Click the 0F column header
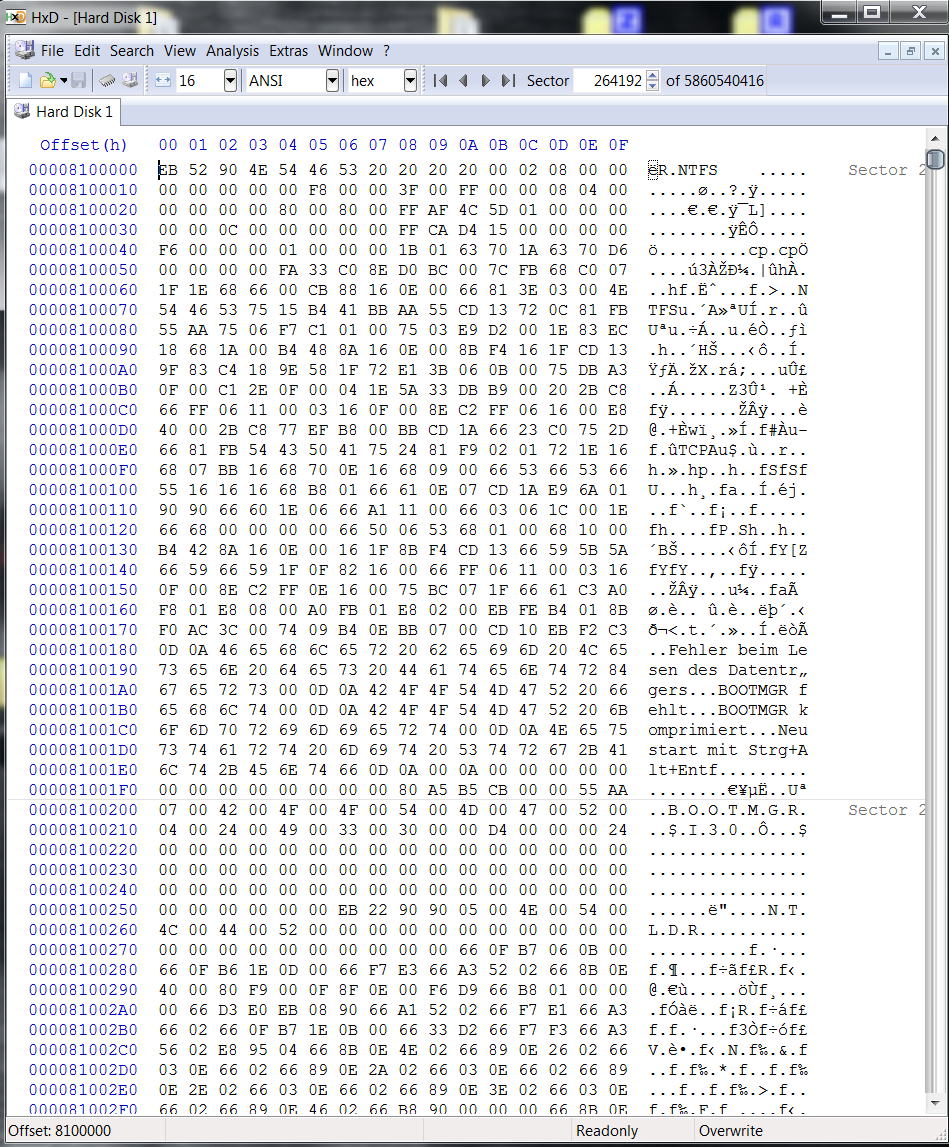The height and width of the screenshot is (1147, 949). coord(618,145)
